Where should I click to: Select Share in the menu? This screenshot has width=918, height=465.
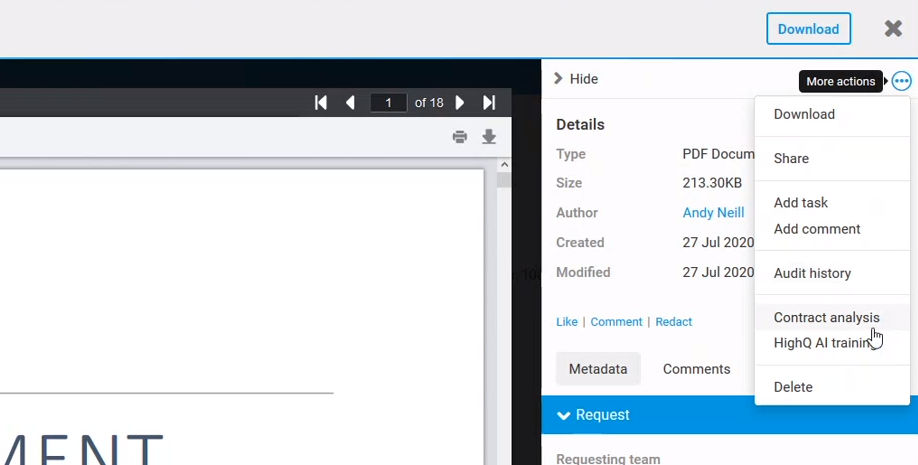point(791,158)
